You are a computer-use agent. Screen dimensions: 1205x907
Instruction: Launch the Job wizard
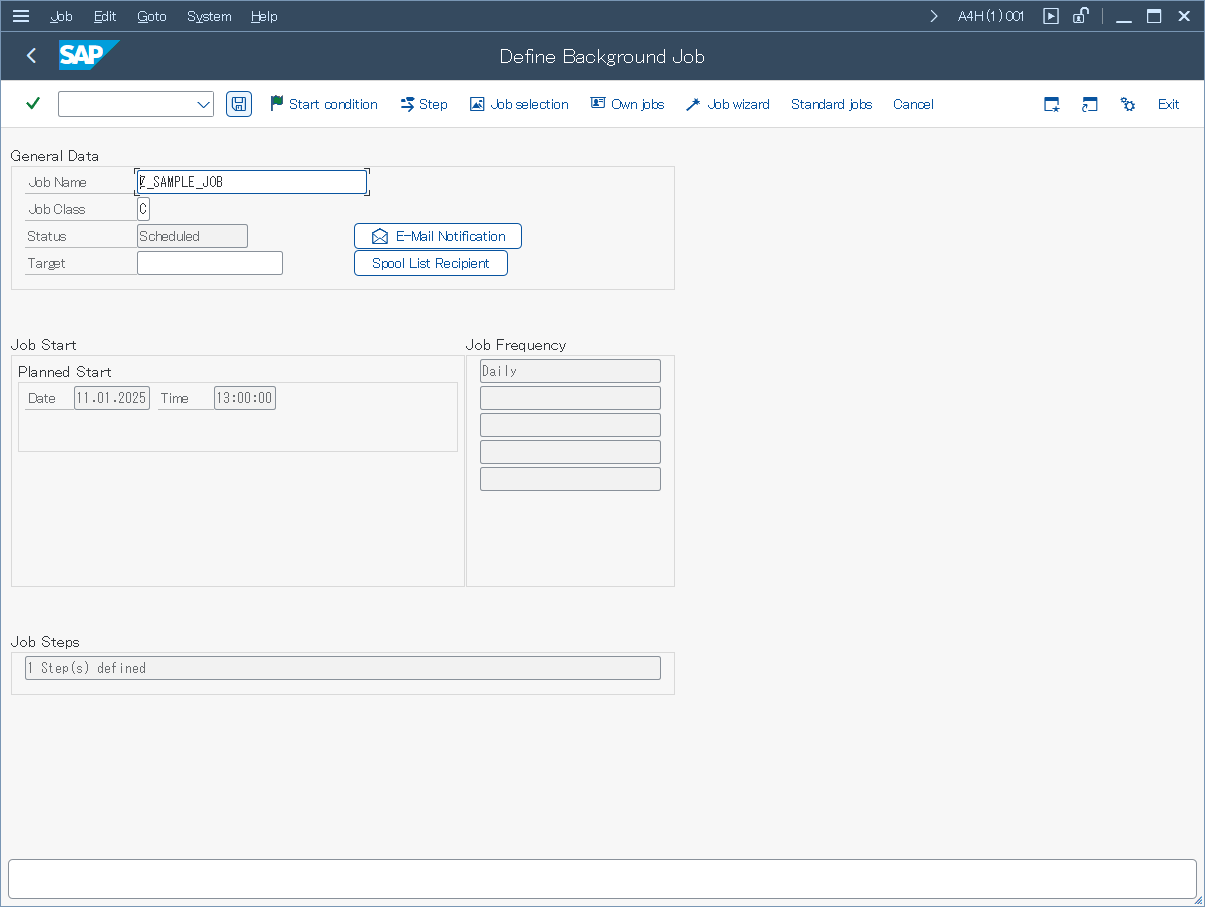(727, 104)
